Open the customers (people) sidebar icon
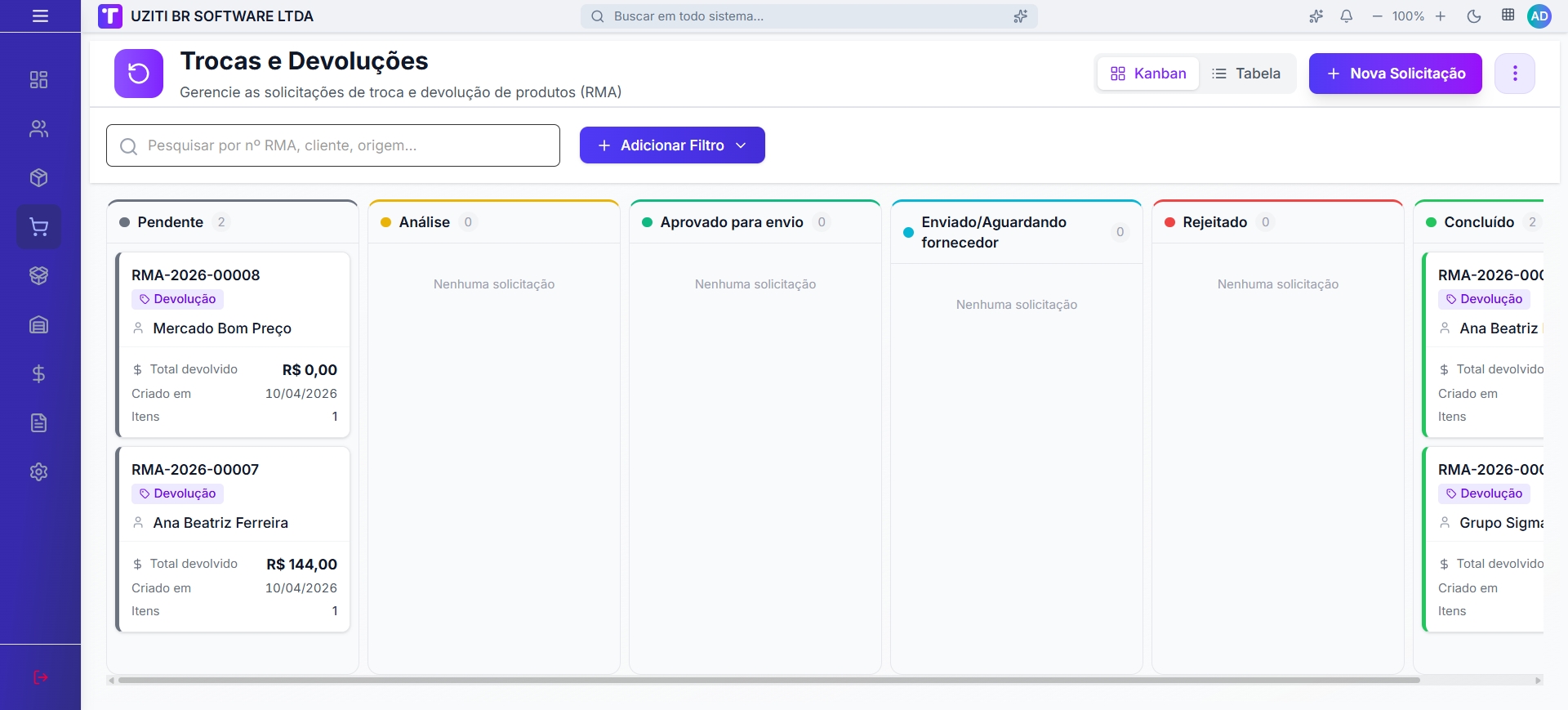The height and width of the screenshot is (710, 1568). tap(38, 129)
